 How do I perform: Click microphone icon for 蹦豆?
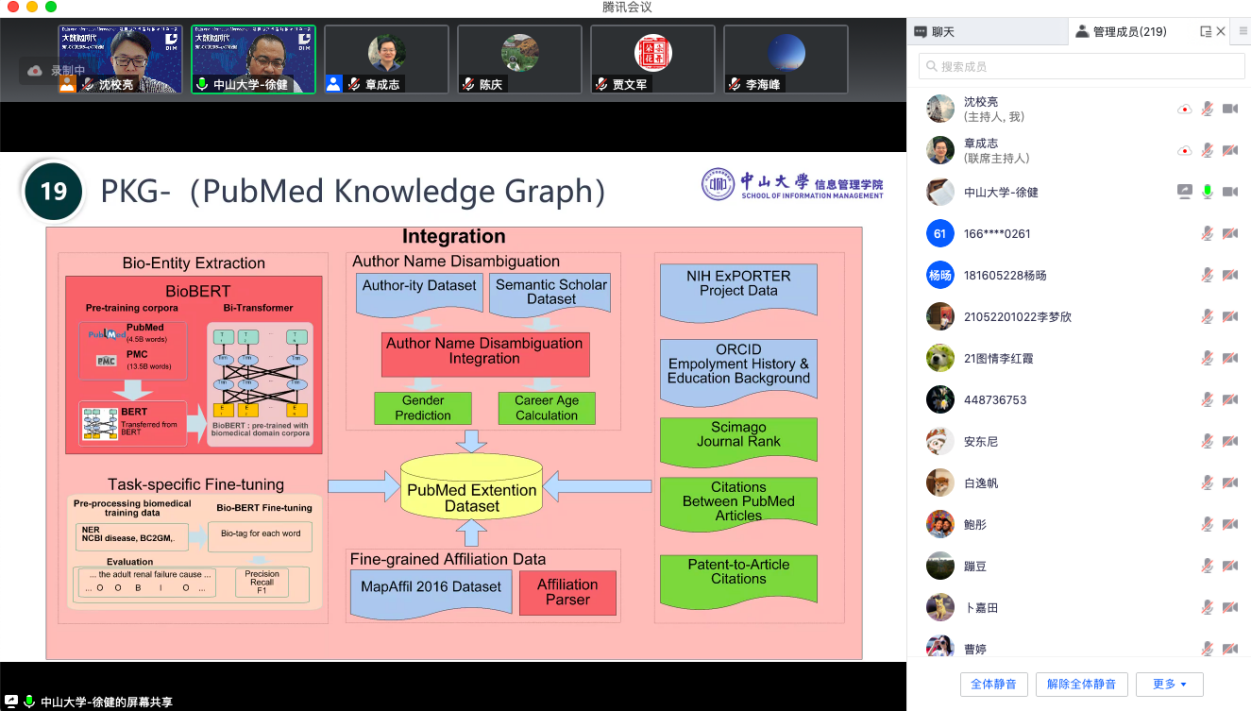[x=1208, y=566]
